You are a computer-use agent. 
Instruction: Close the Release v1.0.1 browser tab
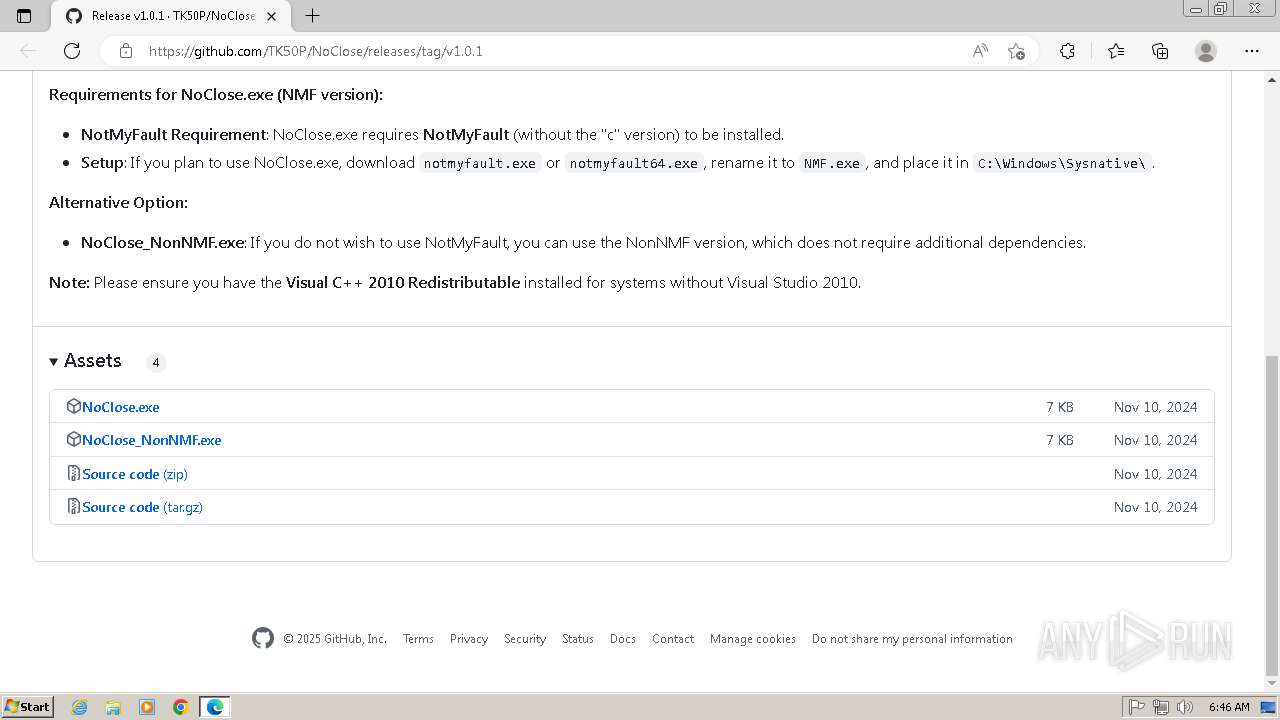[x=272, y=16]
